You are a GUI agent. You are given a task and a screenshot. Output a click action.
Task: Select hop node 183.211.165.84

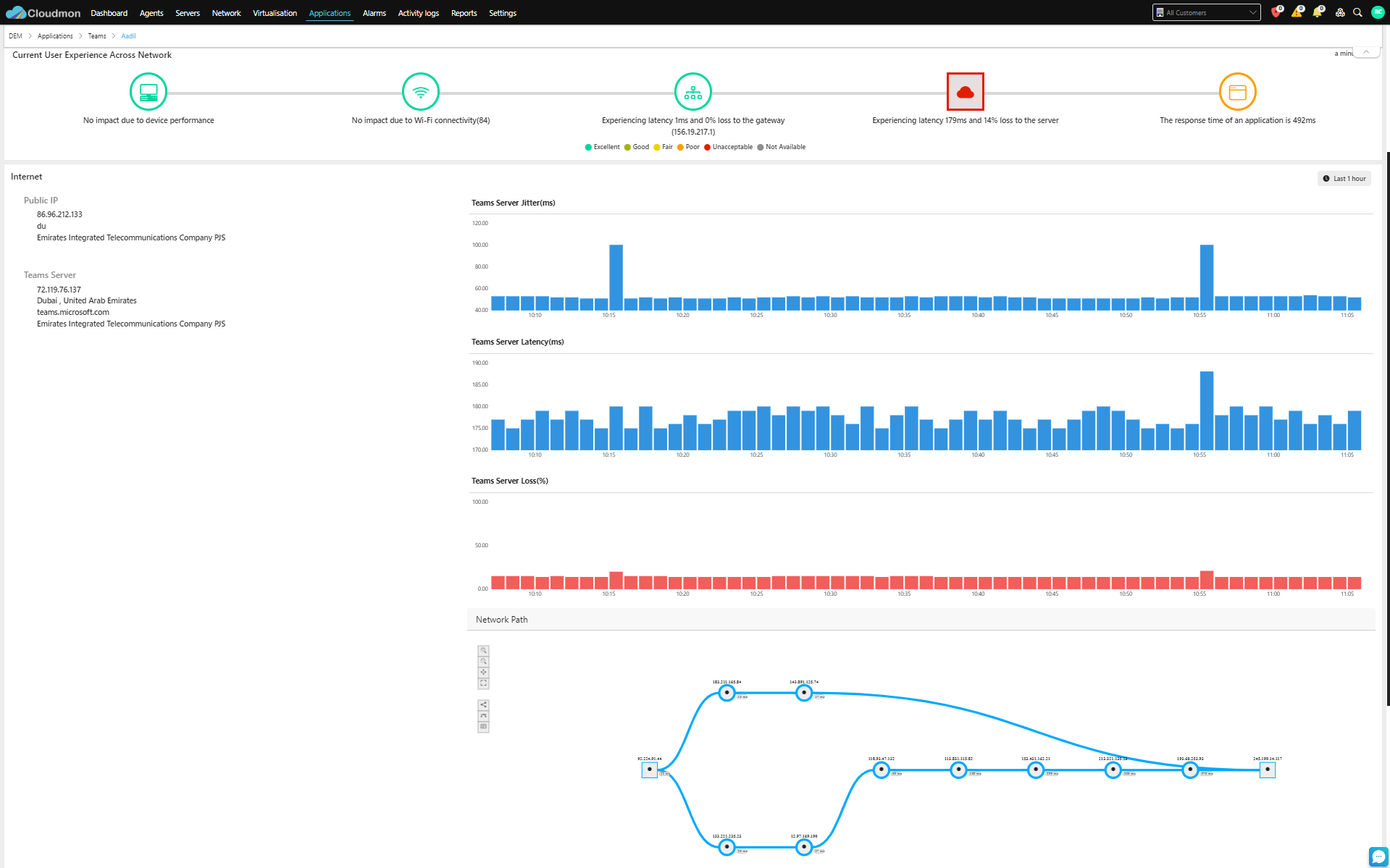tap(727, 693)
